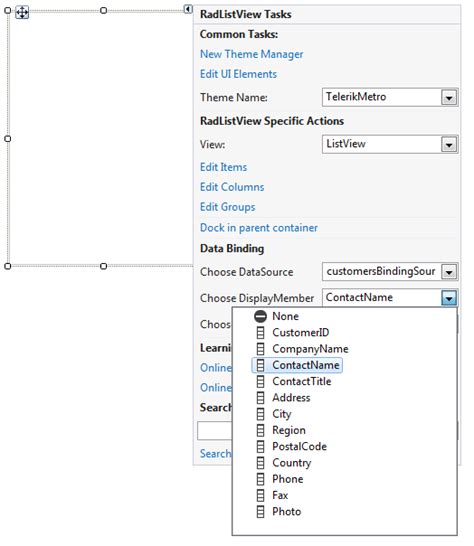Viewport: 474px width, 546px height.
Task: Pick Phone as display member
Action: pyautogui.click(x=288, y=479)
